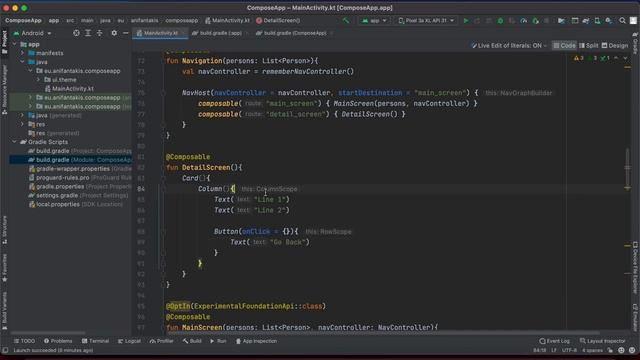The width and height of the screenshot is (640, 360).
Task: Switch to Split view mode
Action: click(x=588, y=46)
